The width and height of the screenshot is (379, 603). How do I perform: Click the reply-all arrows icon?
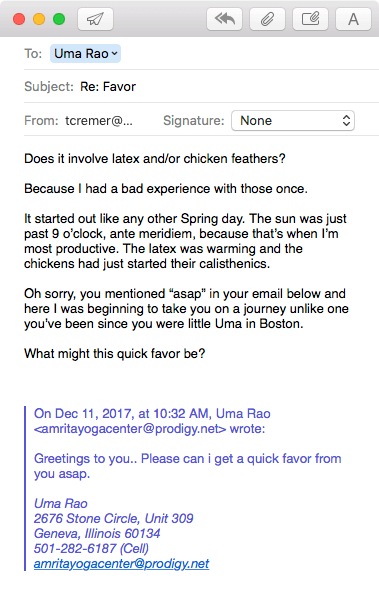point(224,19)
